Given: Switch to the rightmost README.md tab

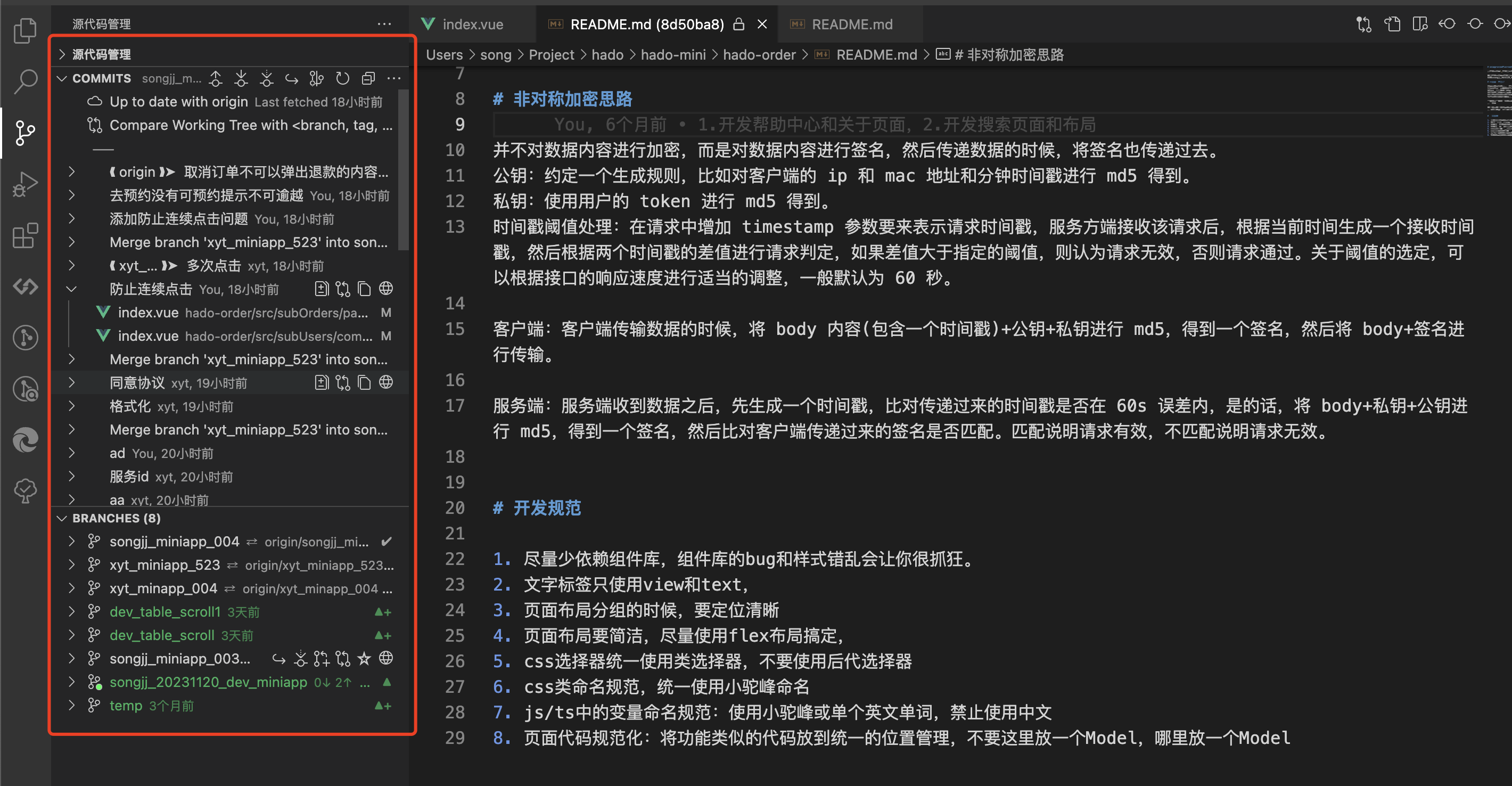Looking at the screenshot, I should coord(851,24).
